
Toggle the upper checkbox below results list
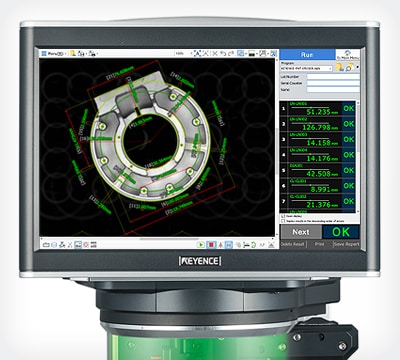pyautogui.click(x=284, y=216)
